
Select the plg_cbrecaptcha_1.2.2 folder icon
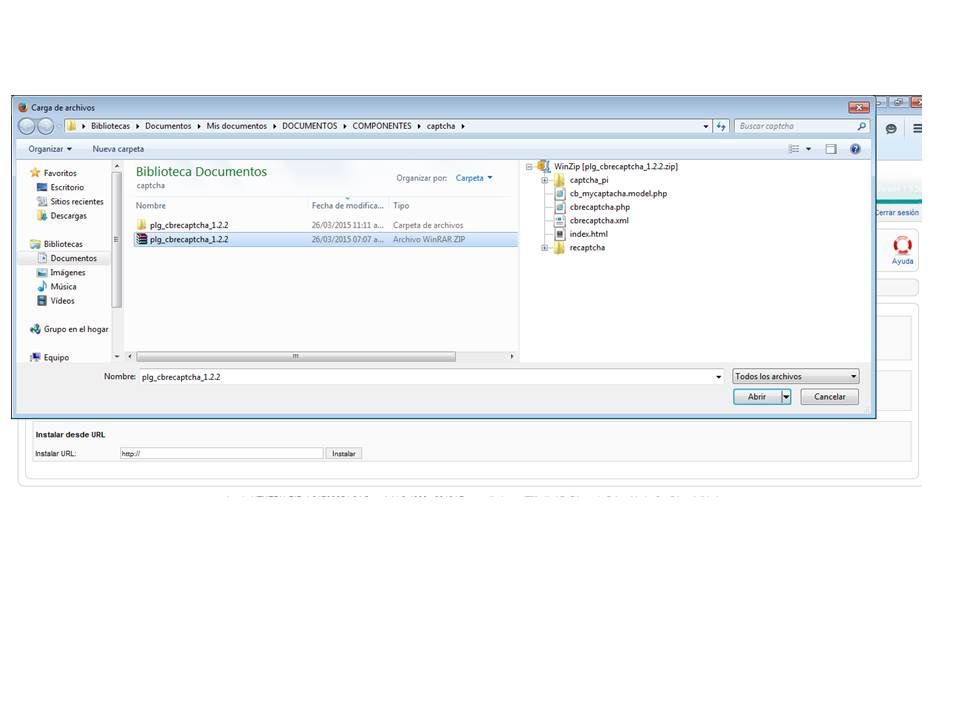click(141, 225)
